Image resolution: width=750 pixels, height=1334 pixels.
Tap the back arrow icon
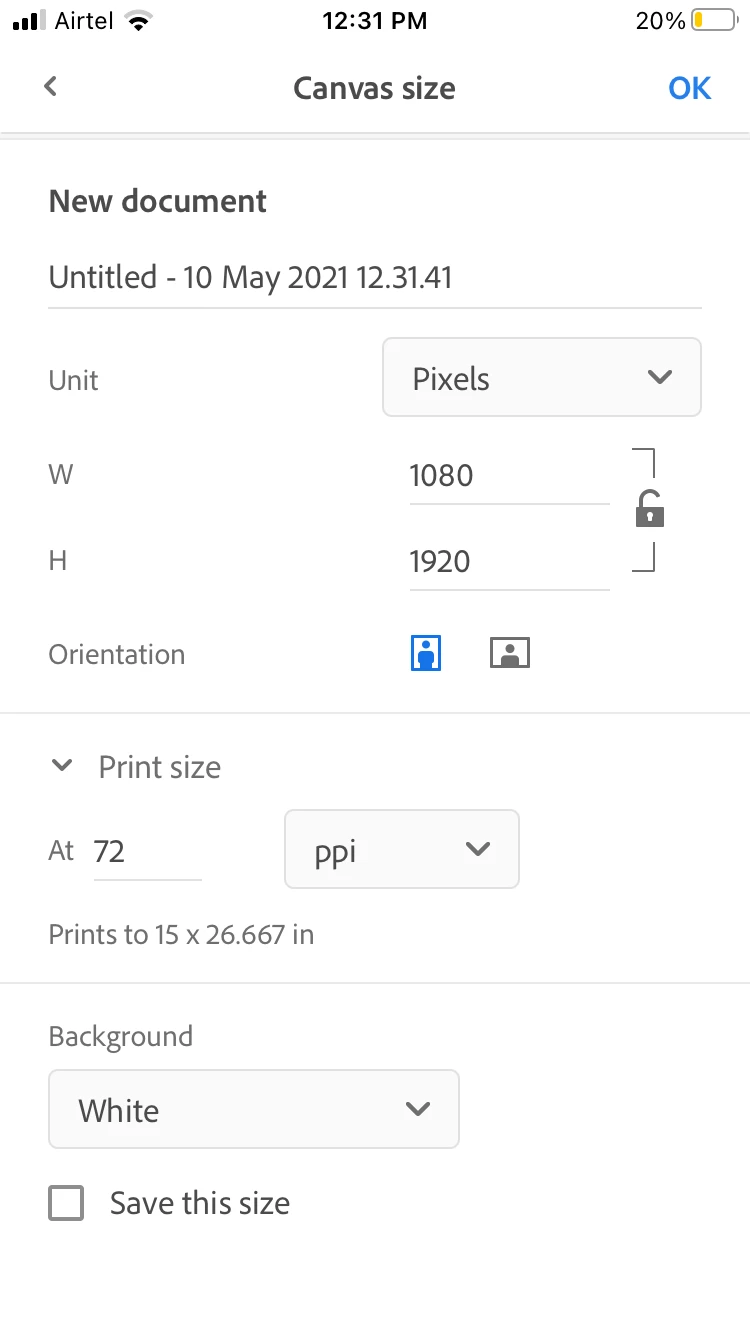tap(51, 87)
